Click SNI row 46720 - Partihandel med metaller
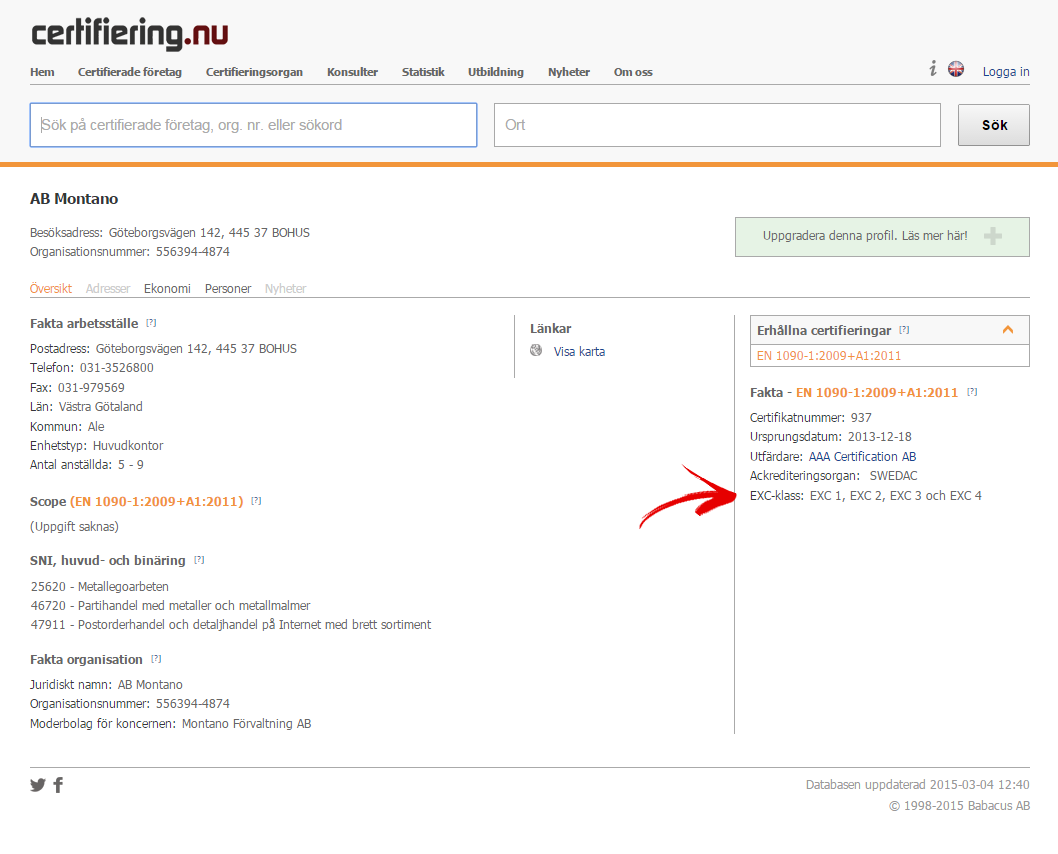 point(171,606)
